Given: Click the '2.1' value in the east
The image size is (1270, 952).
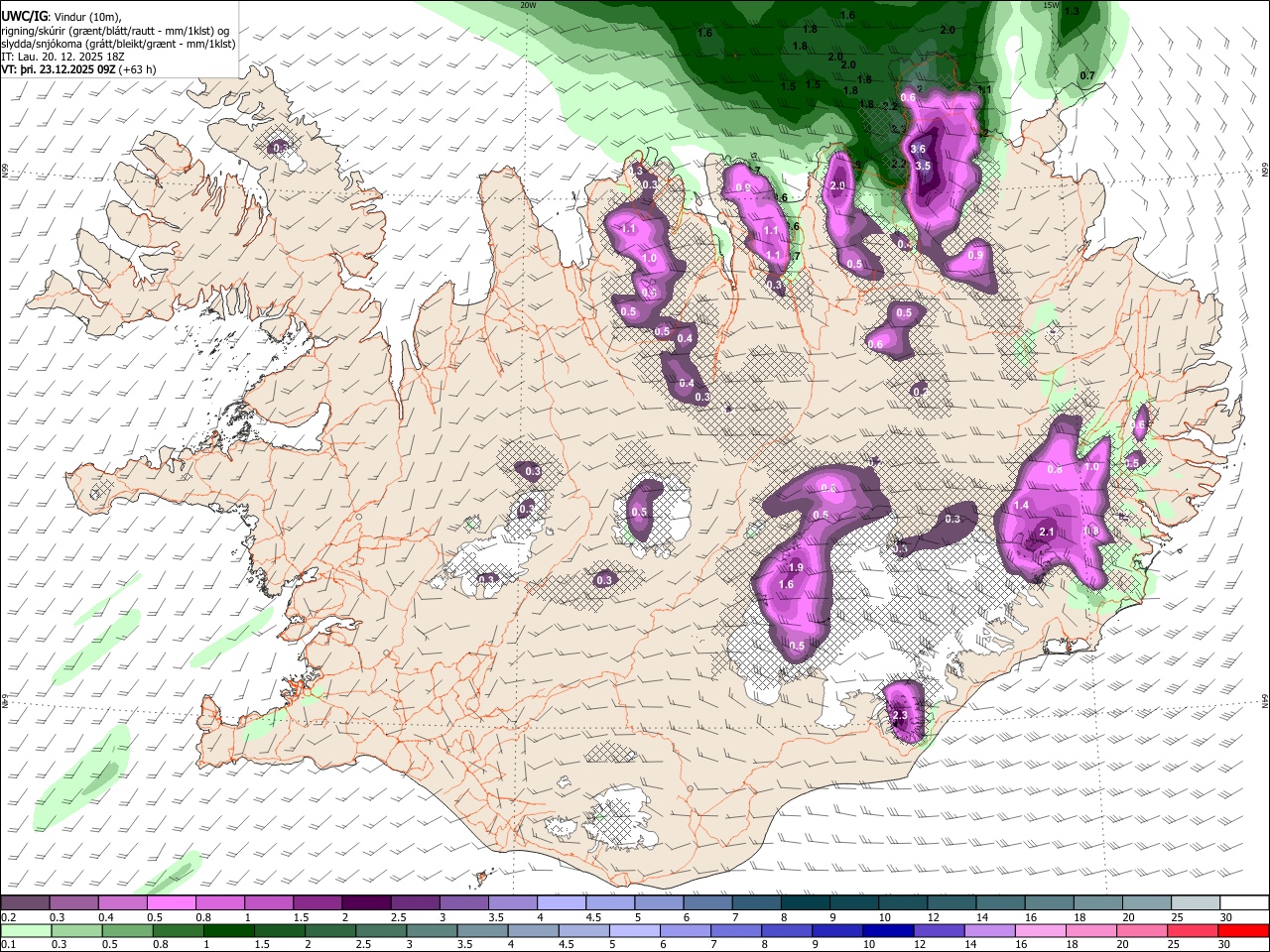Looking at the screenshot, I should click(x=1046, y=533).
